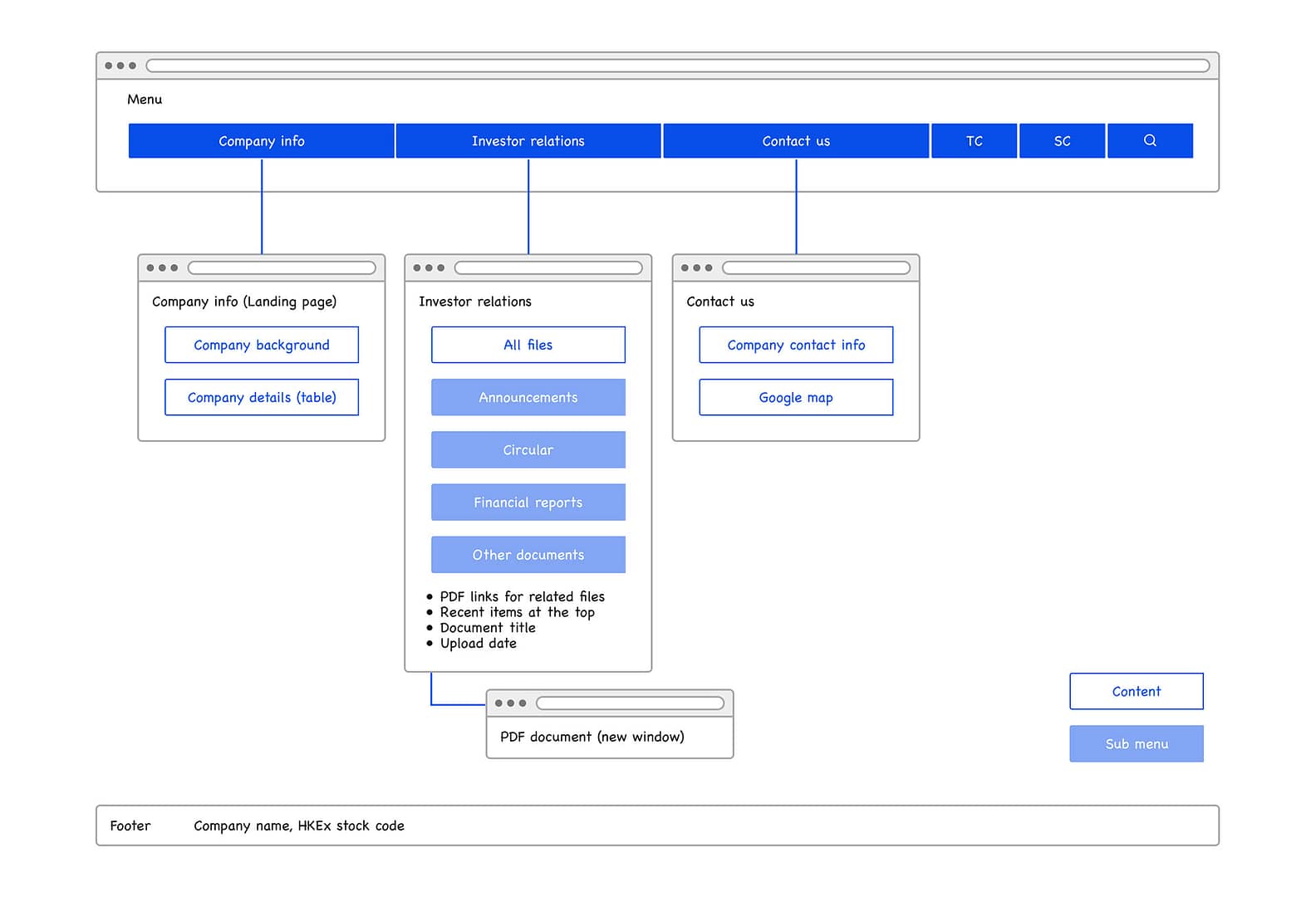Select the Circular sub menu item

528,449
